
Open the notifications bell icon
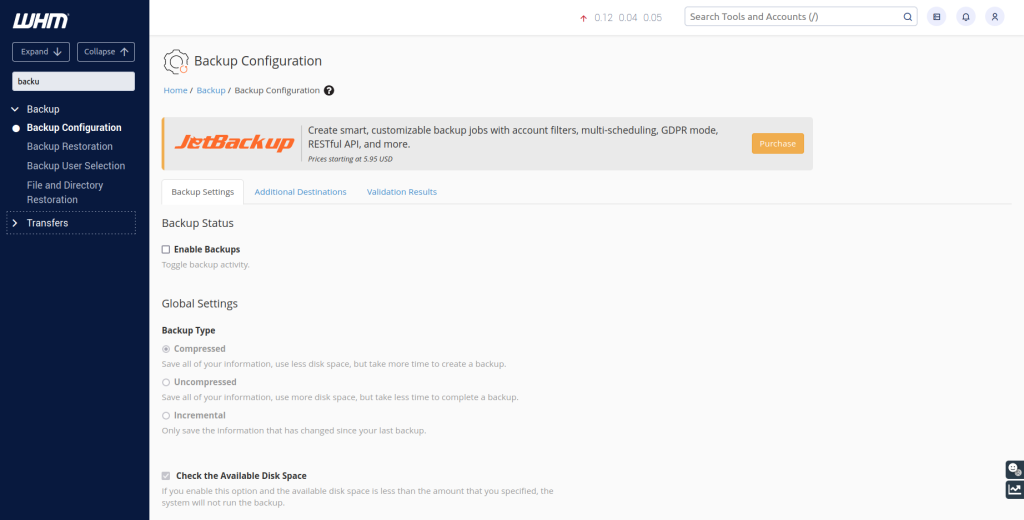click(965, 17)
